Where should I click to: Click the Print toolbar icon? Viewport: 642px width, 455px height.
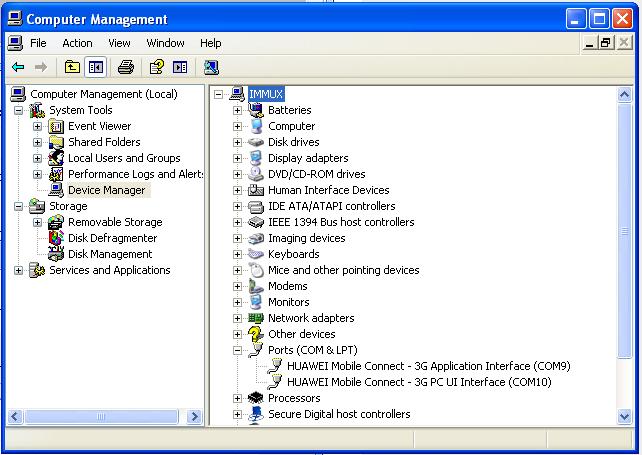click(126, 67)
